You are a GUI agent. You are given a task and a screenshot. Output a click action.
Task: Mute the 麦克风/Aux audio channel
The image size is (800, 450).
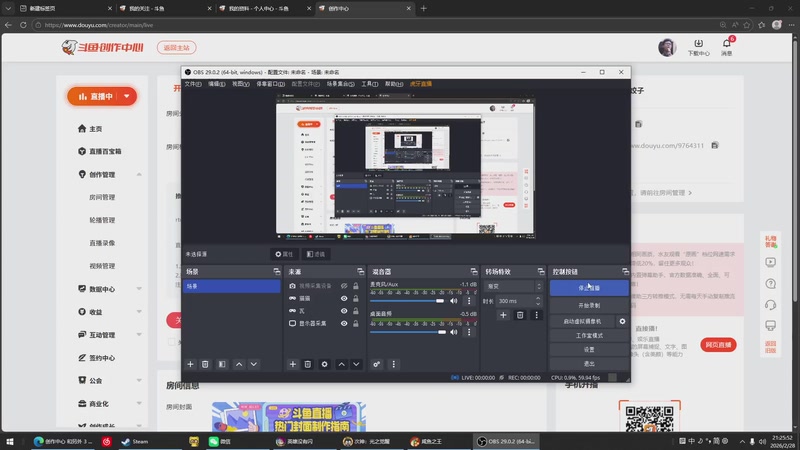pyautogui.click(x=454, y=301)
